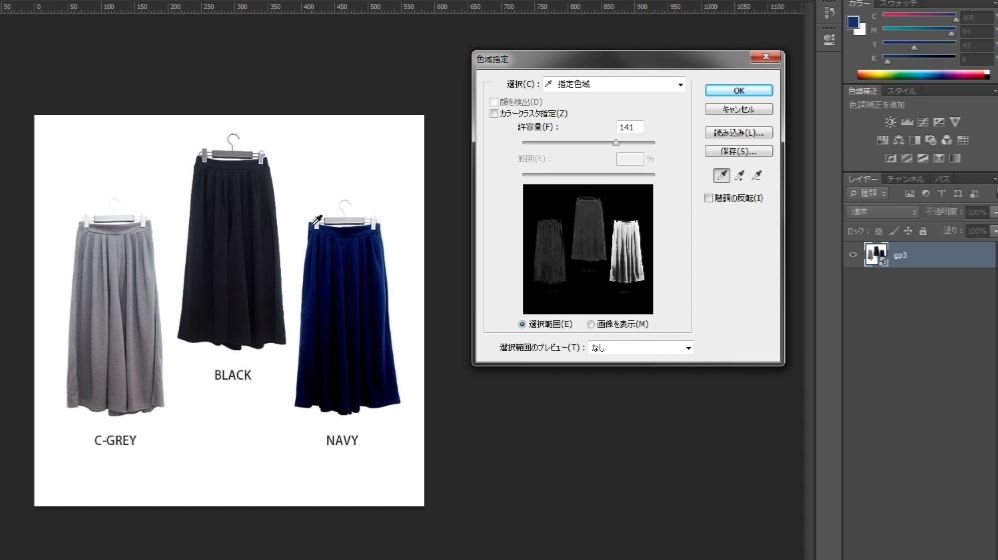This screenshot has height=560, width=998.
Task: Open the layer blend mode dropdown
Action: coord(882,211)
